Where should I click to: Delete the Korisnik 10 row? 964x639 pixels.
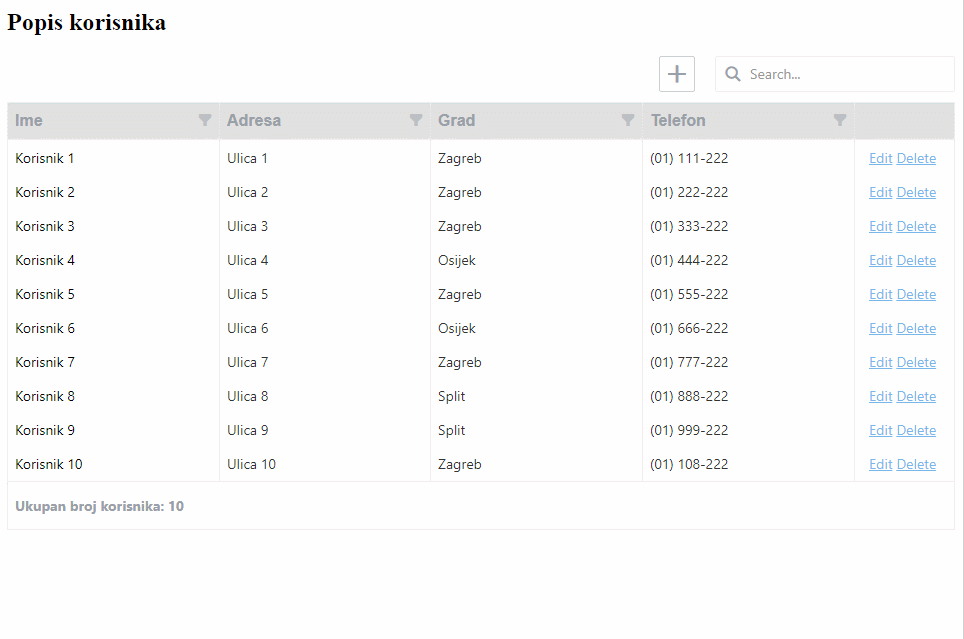point(916,464)
